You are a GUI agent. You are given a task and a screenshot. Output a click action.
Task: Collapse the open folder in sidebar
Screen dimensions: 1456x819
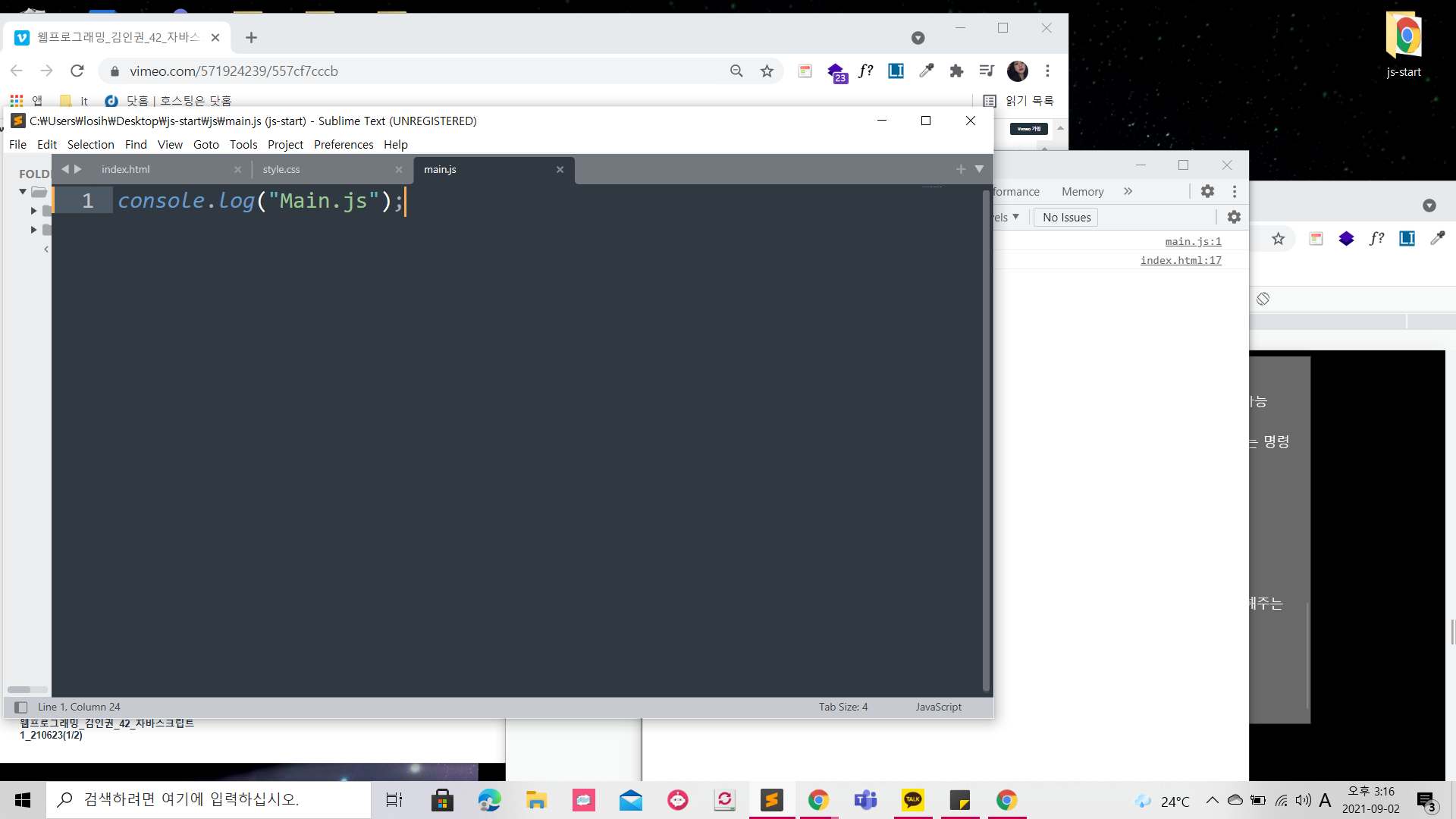(23, 192)
